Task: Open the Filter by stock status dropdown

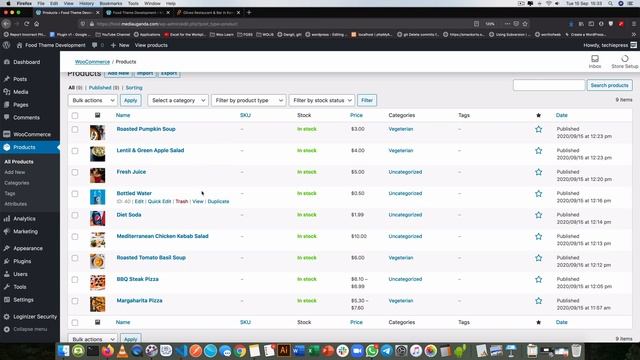Action: (x=322, y=100)
